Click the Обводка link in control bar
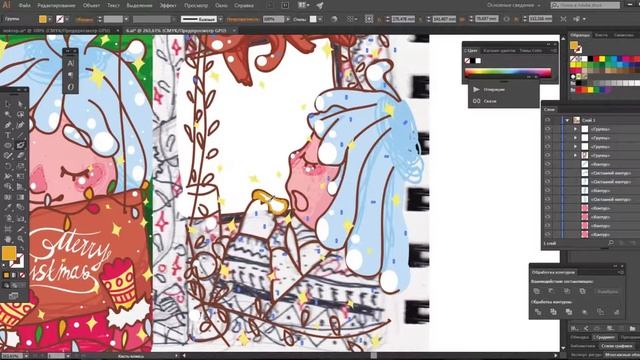 tap(84, 19)
